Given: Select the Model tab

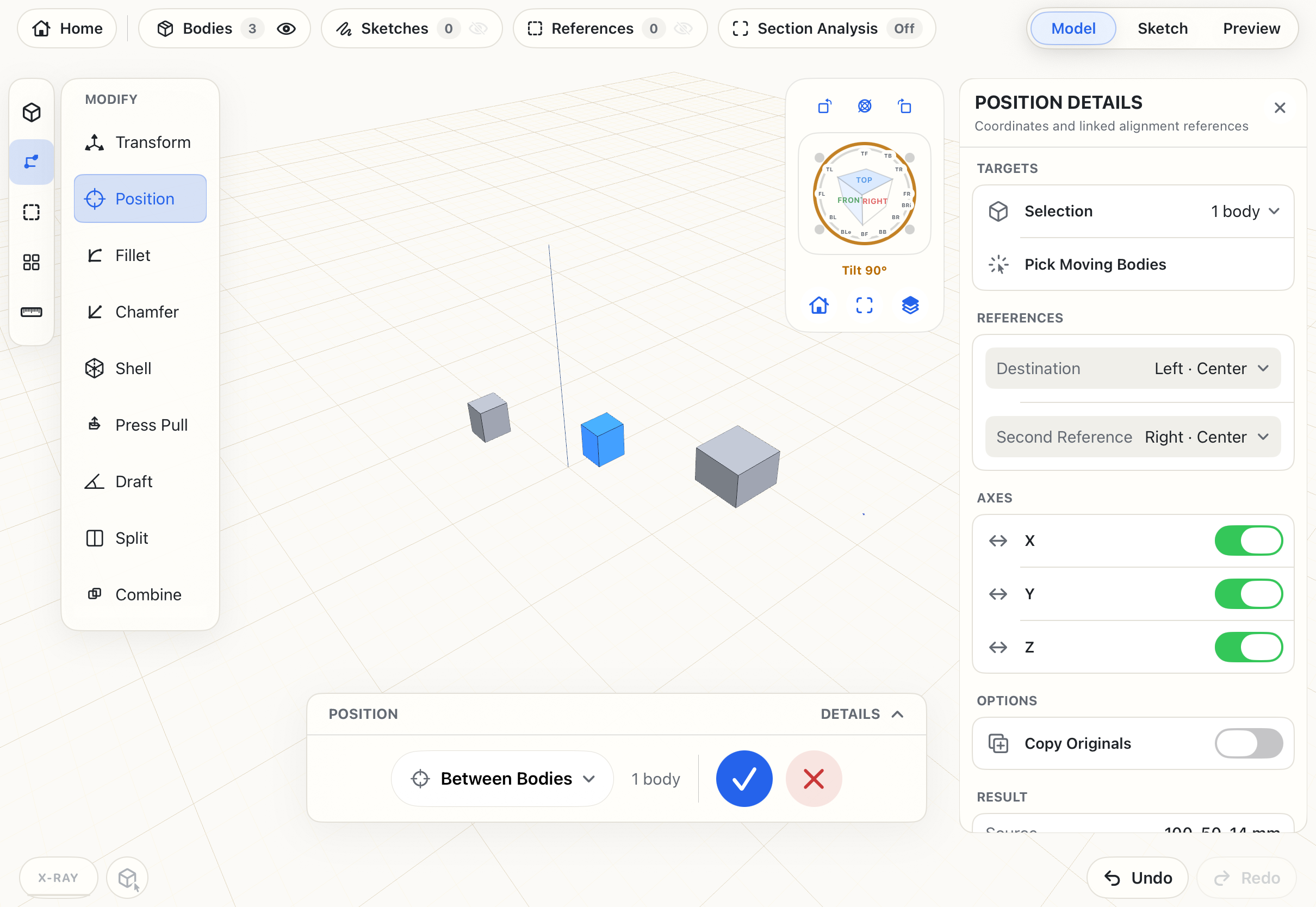Looking at the screenshot, I should [x=1073, y=28].
